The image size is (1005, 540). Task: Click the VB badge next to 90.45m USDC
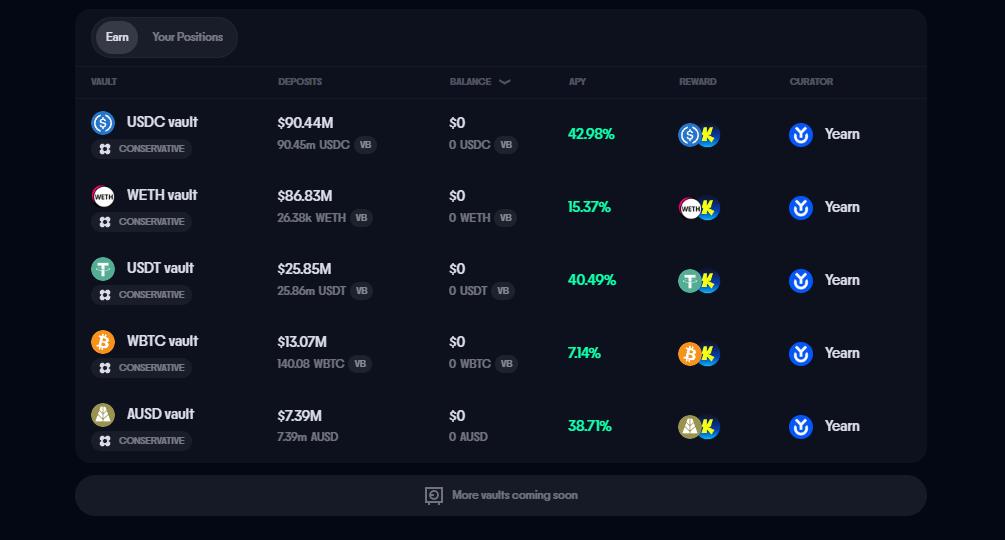(366, 145)
